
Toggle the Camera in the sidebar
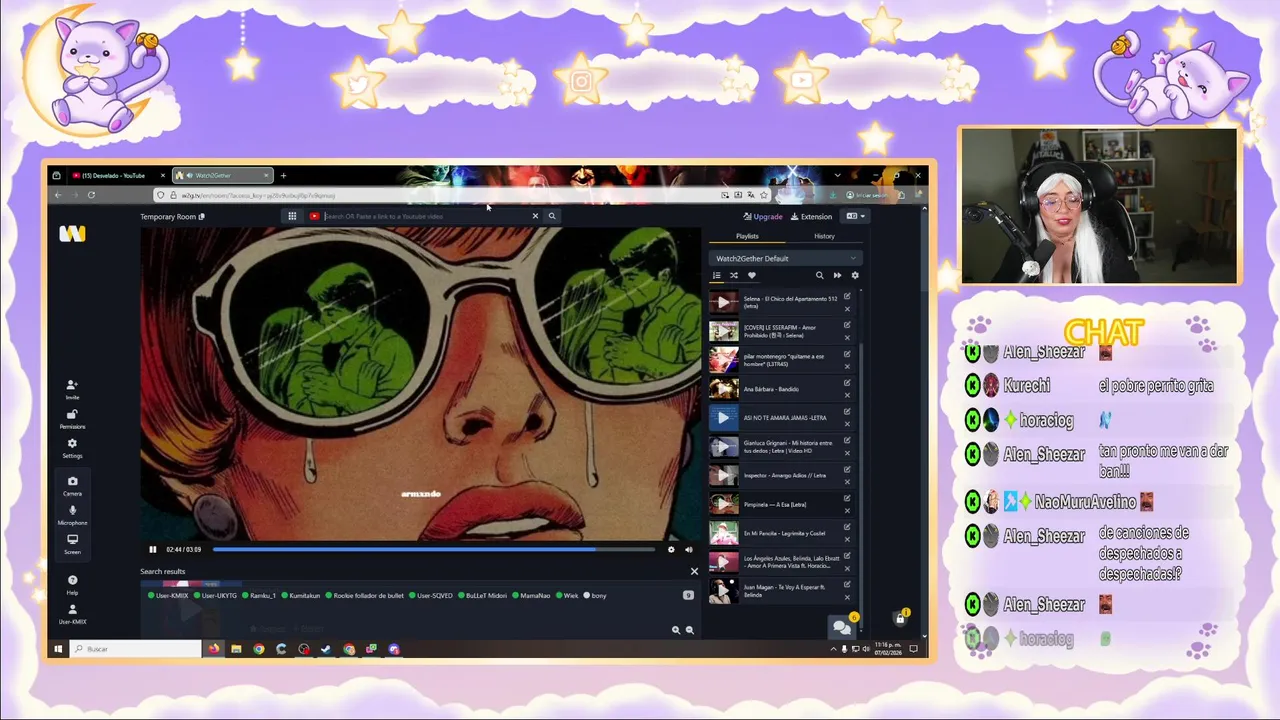72,485
